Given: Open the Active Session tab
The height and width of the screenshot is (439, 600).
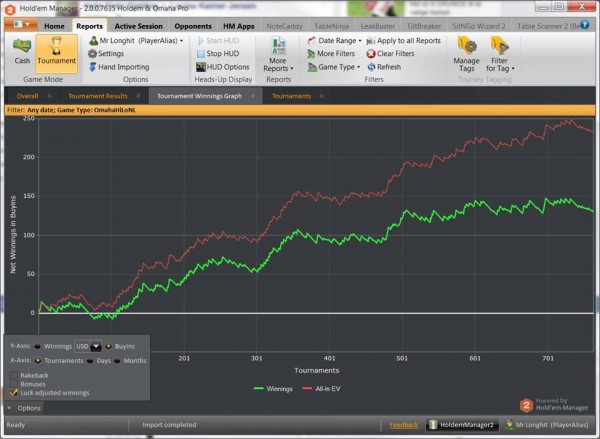Looking at the screenshot, I should tap(139, 26).
